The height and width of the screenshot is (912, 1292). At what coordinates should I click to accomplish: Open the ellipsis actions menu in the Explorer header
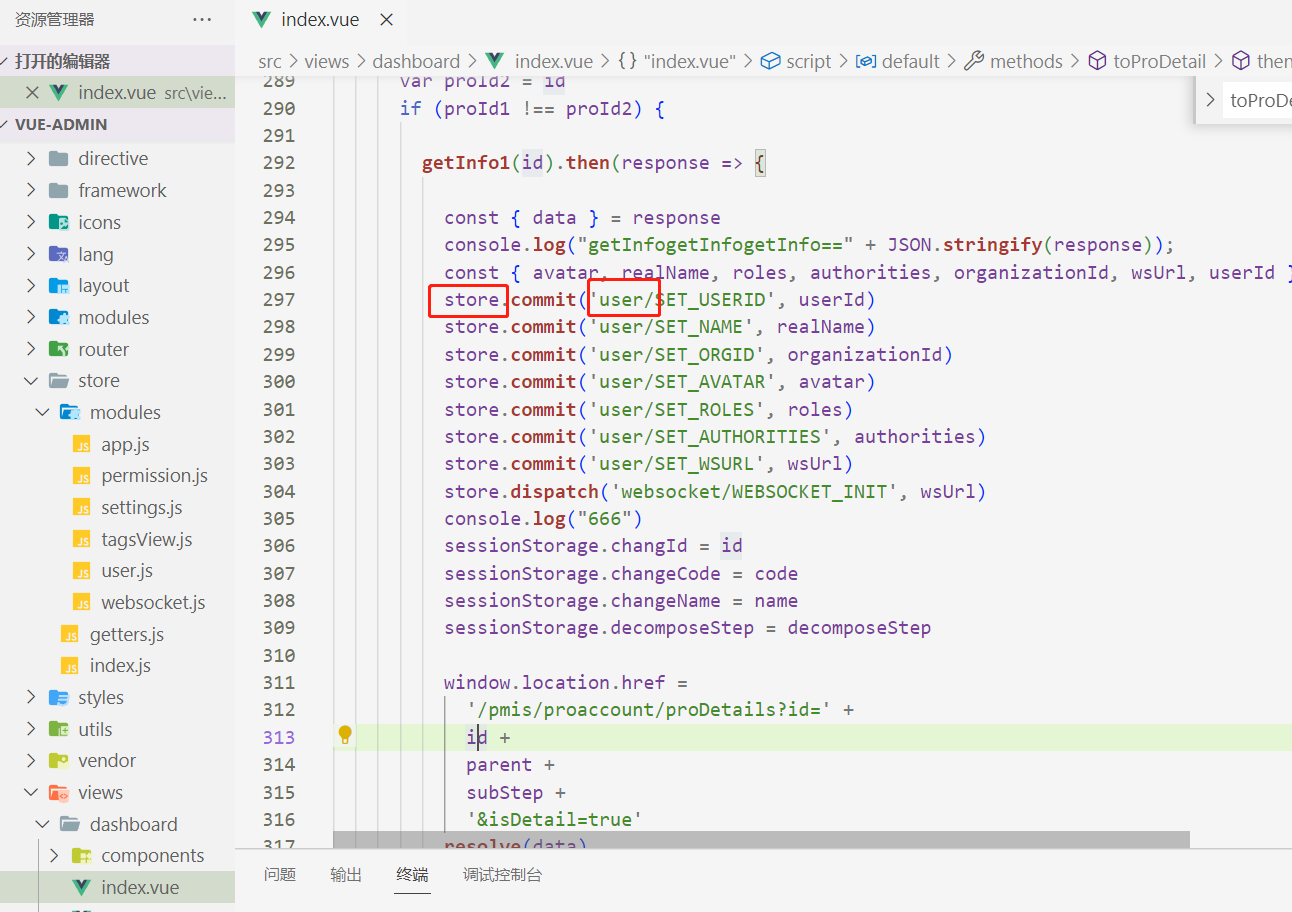point(203,18)
